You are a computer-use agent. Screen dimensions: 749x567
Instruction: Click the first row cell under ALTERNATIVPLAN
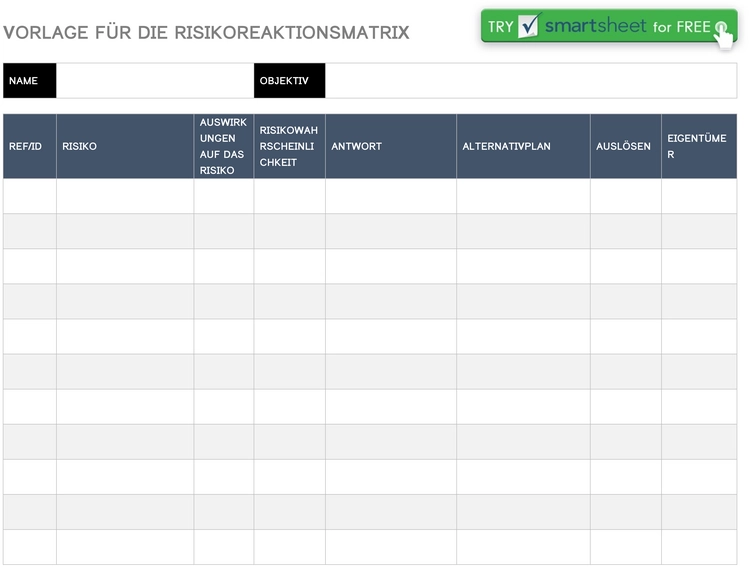point(523,196)
